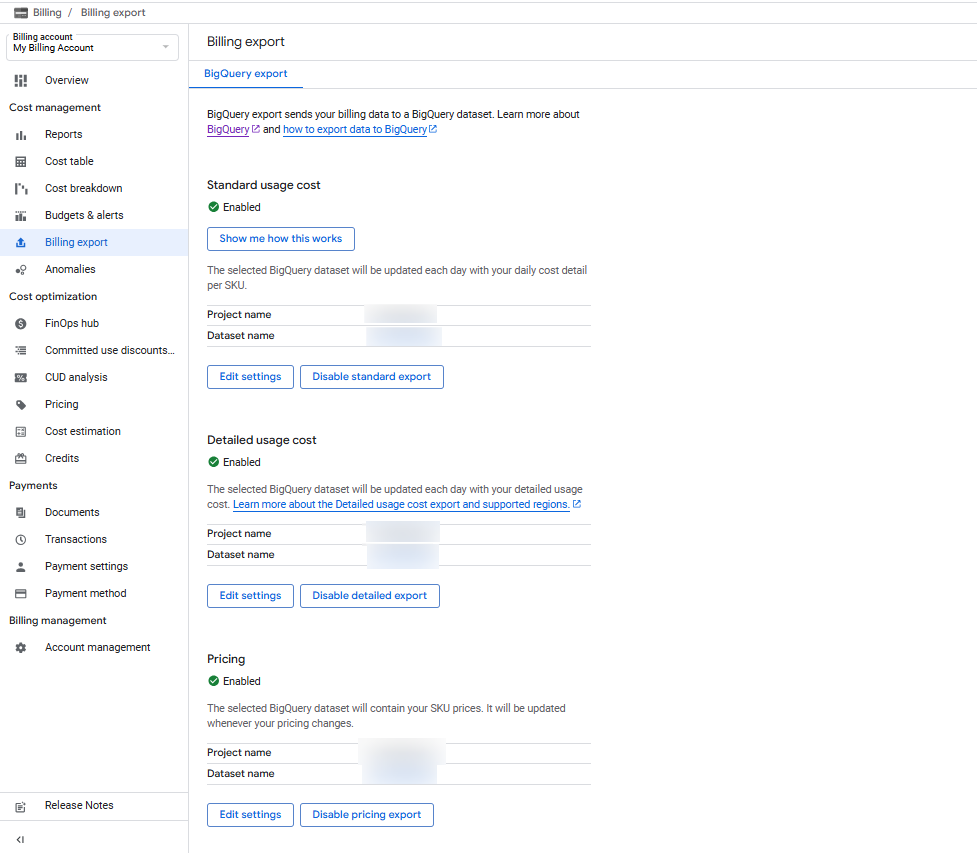This screenshot has height=853, width=977.
Task: Click Billing in the breadcrumb
Action: (x=46, y=13)
